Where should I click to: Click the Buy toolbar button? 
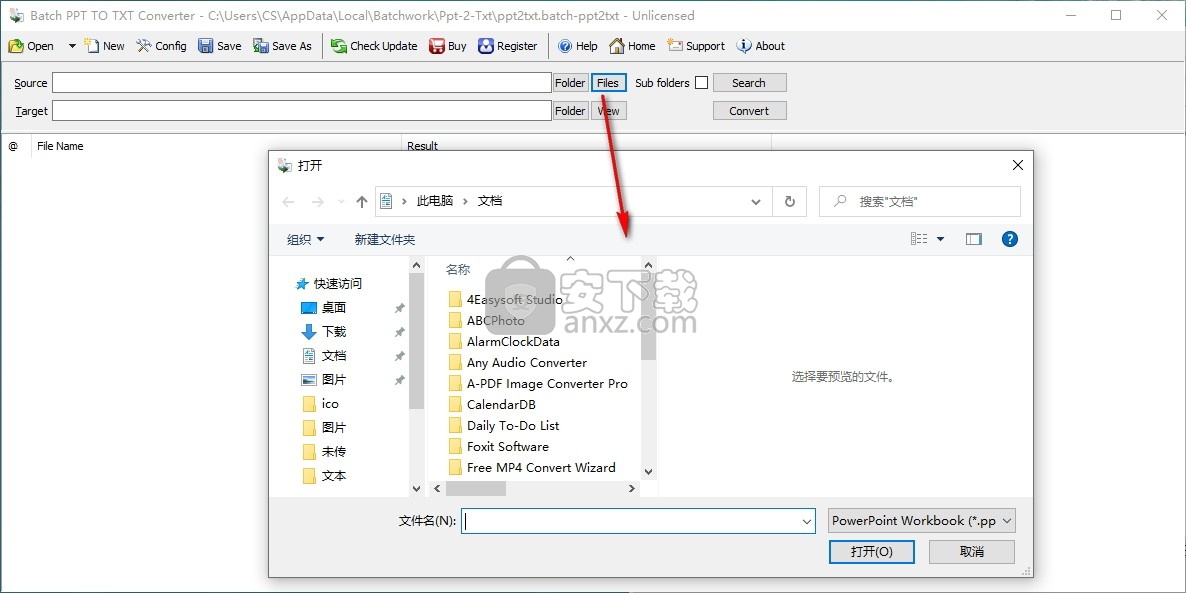point(448,46)
